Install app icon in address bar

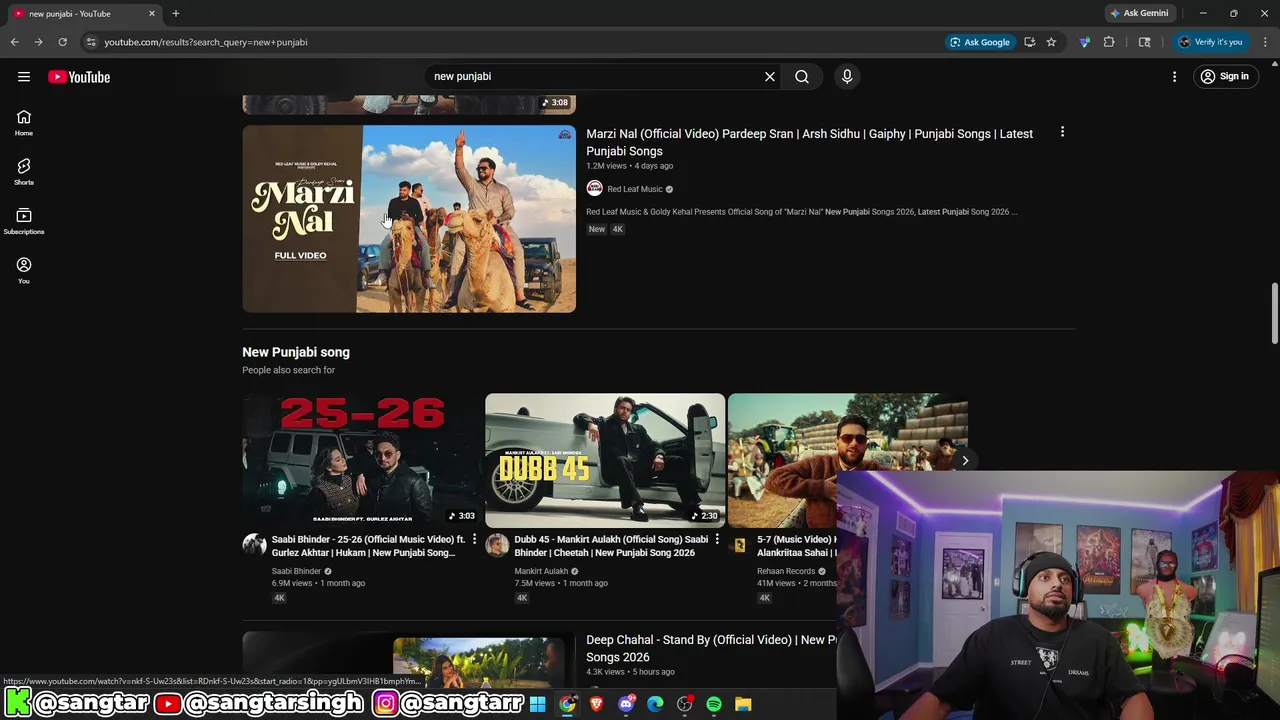(x=1029, y=42)
